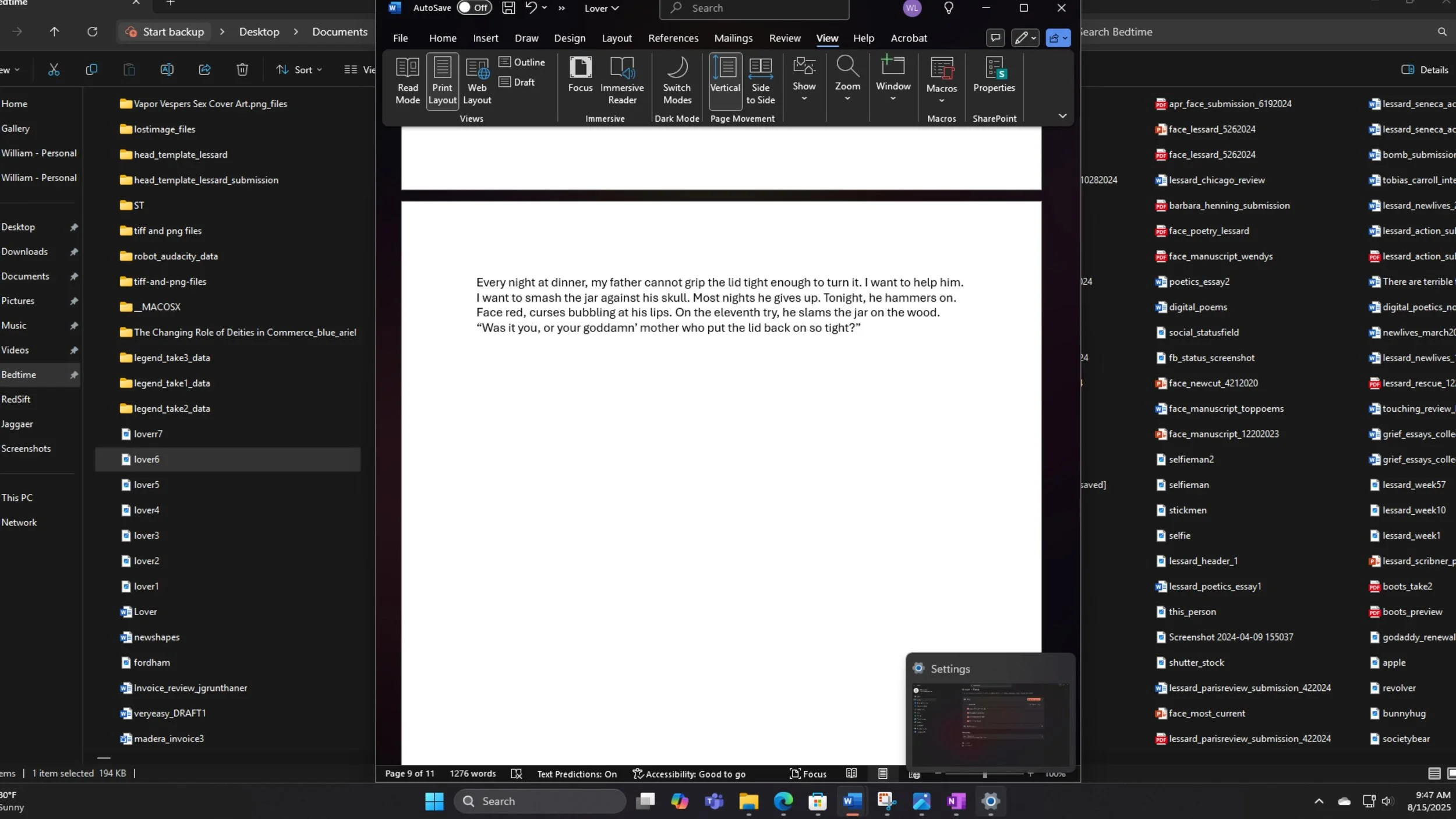This screenshot has height=819, width=1456.
Task: Open the Show options dropdown
Action: click(804, 79)
